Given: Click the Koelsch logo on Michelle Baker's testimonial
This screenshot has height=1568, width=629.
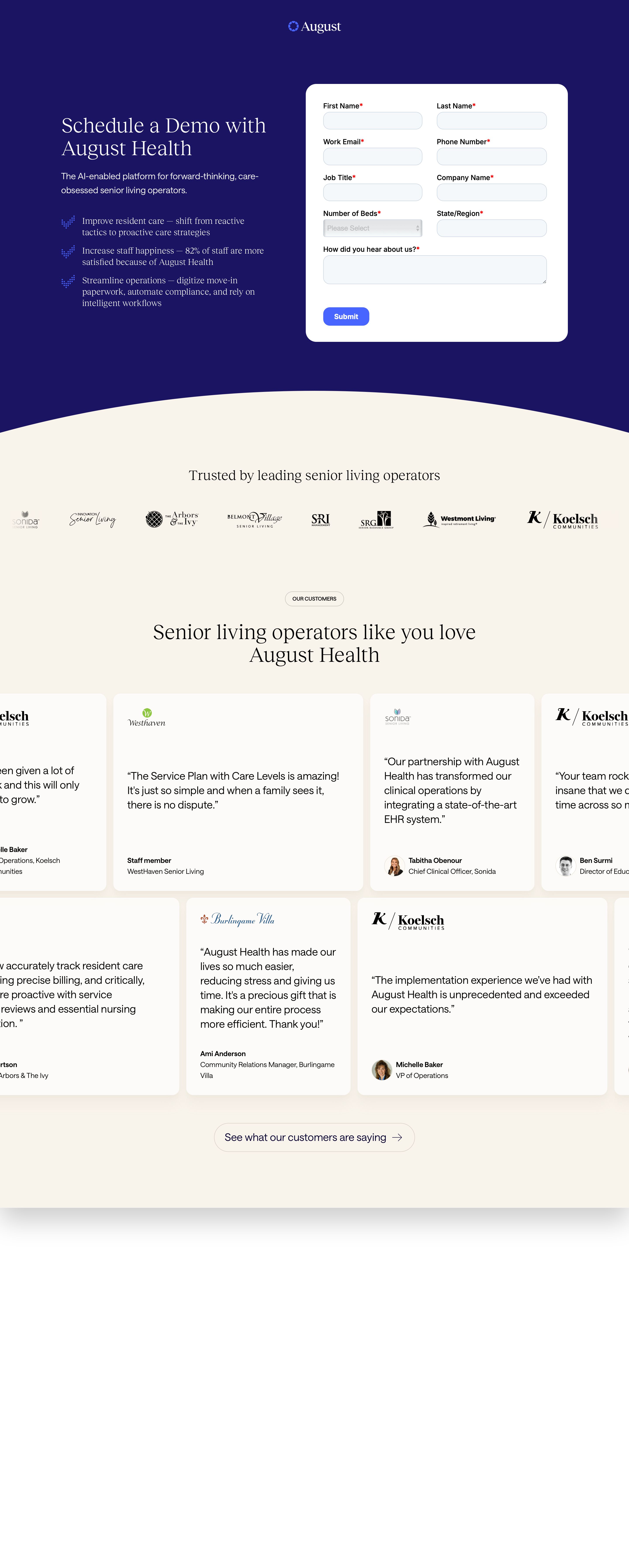Looking at the screenshot, I should click(x=408, y=921).
